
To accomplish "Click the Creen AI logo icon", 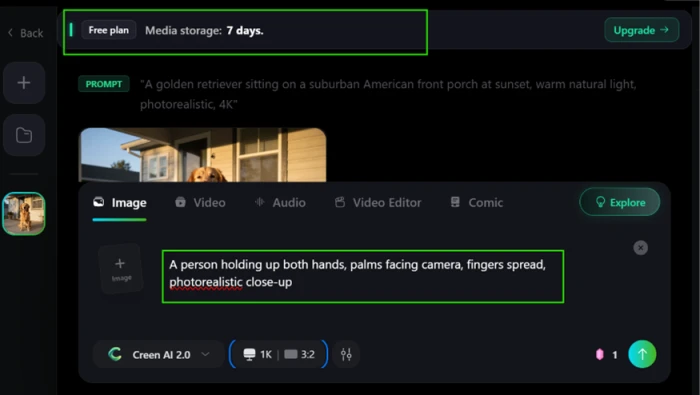I will click(x=115, y=354).
